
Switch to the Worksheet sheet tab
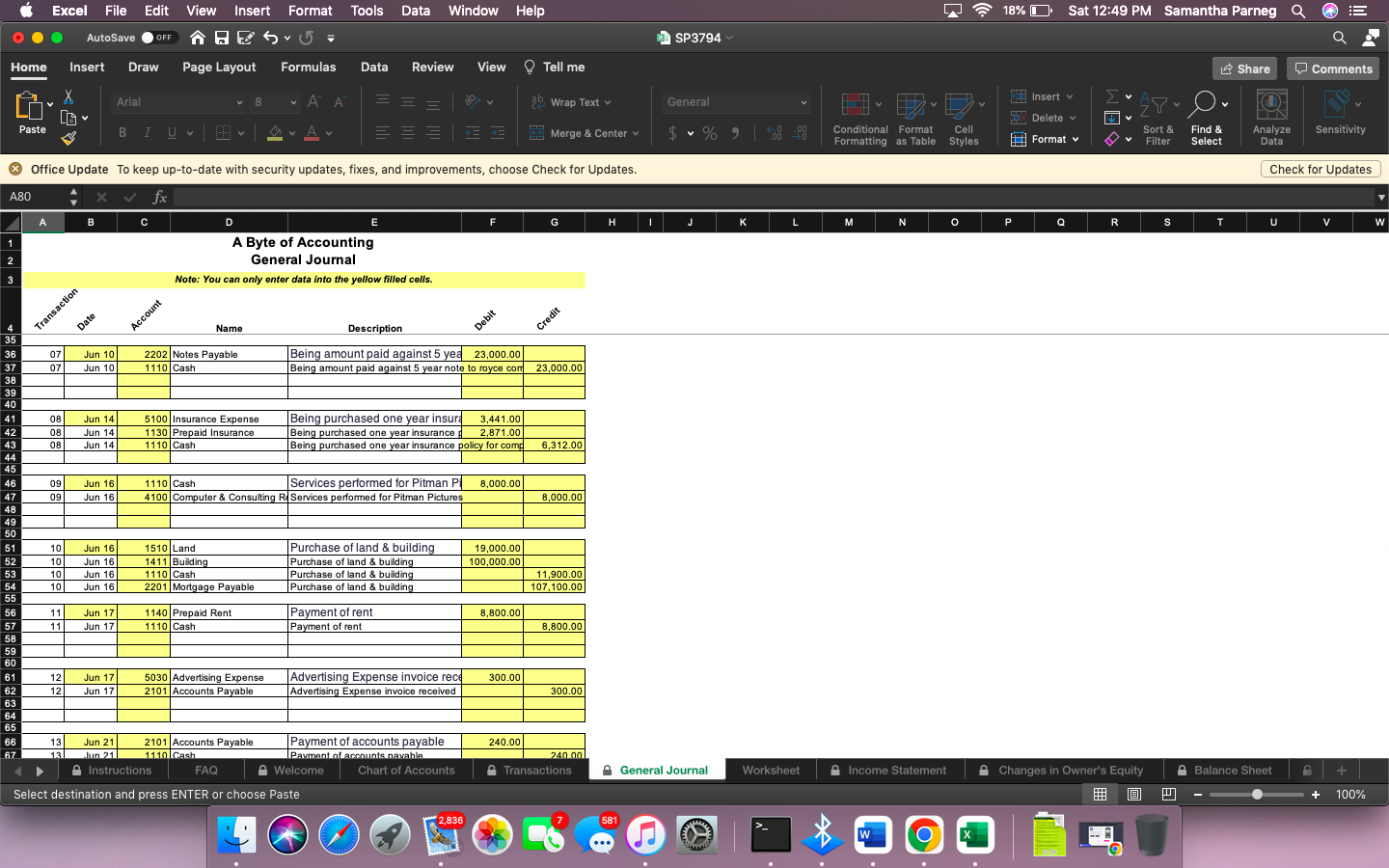[x=771, y=771]
